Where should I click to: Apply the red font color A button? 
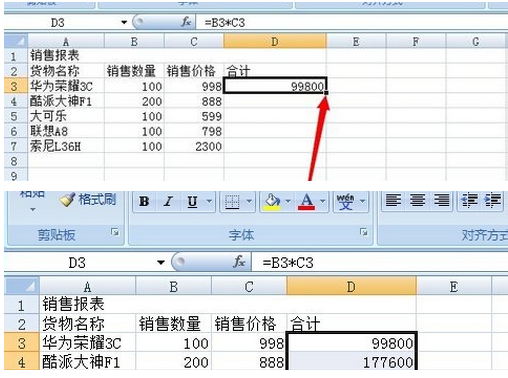(306, 201)
